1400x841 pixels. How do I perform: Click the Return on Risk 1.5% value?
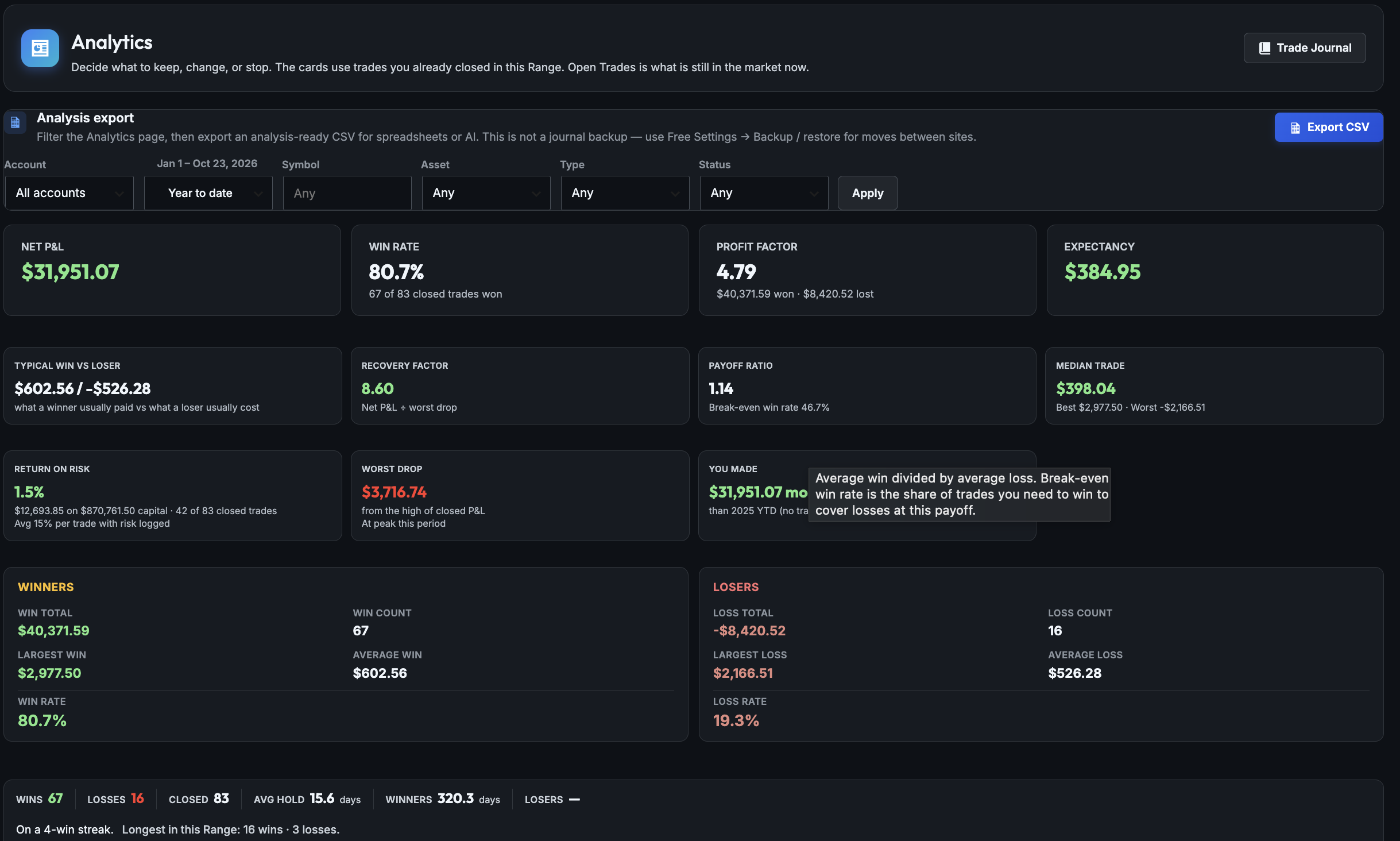(29, 492)
